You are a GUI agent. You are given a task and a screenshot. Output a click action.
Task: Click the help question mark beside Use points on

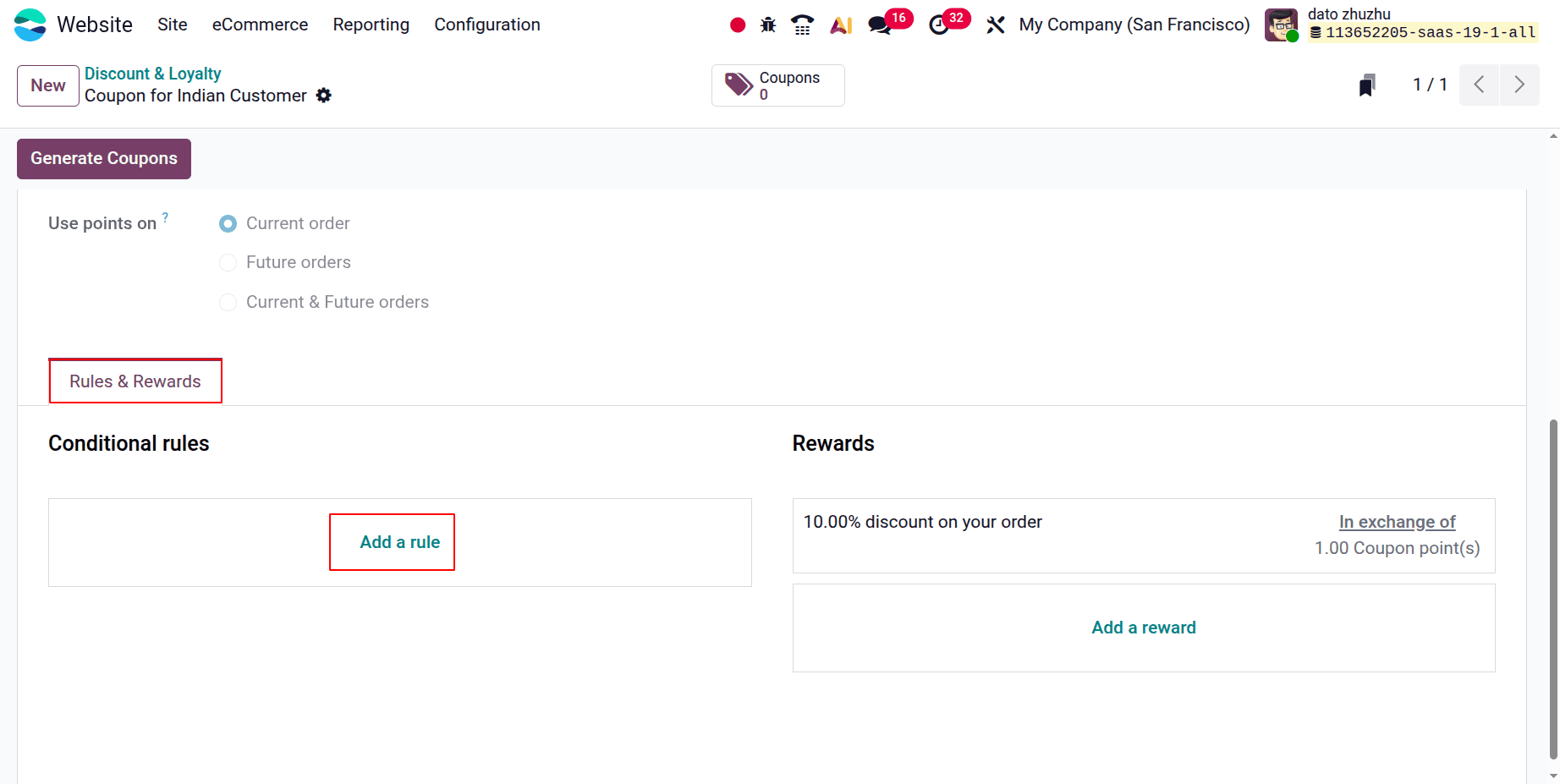[165, 217]
